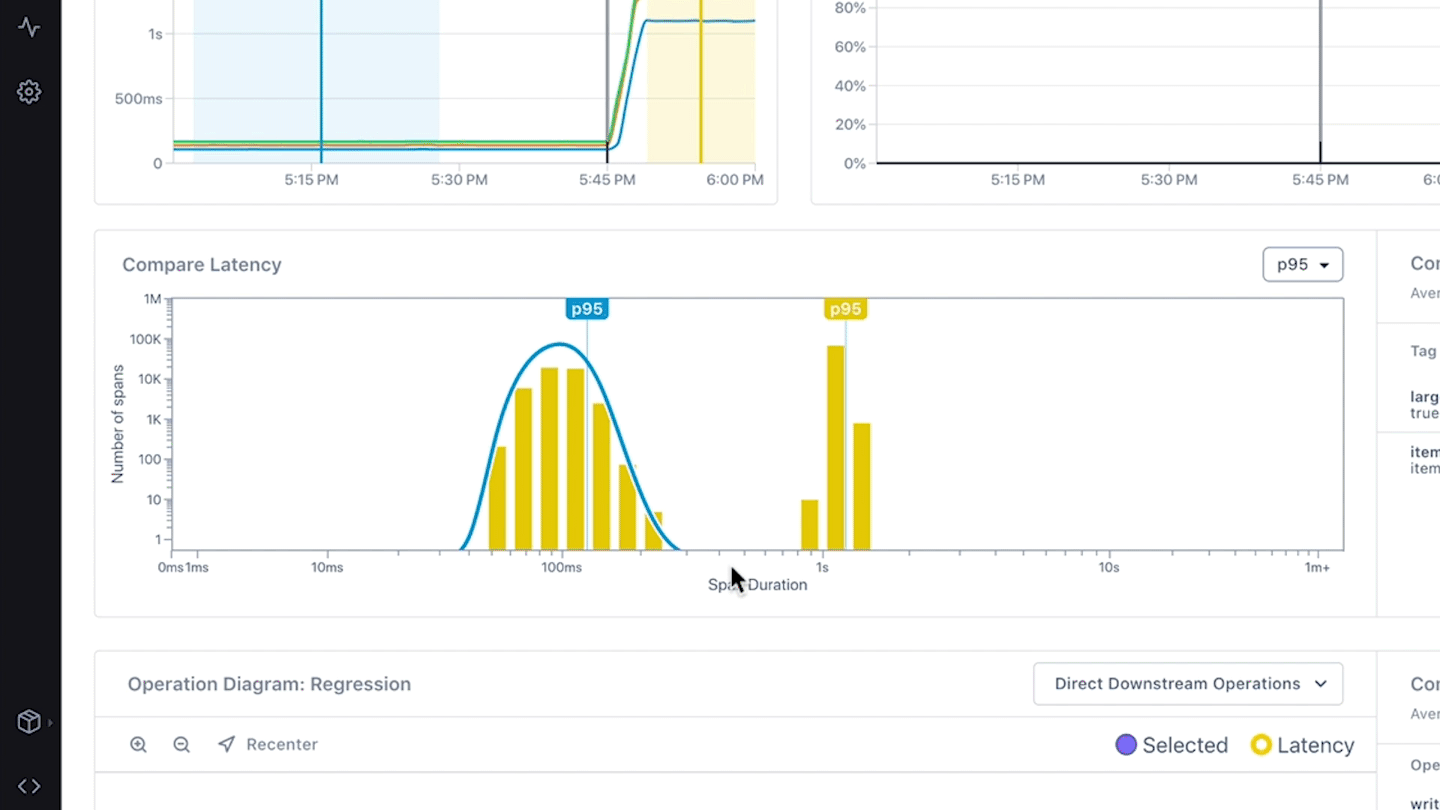The image size is (1440, 810).
Task: Open the activity pulse icon in sidebar
Action: 29,27
